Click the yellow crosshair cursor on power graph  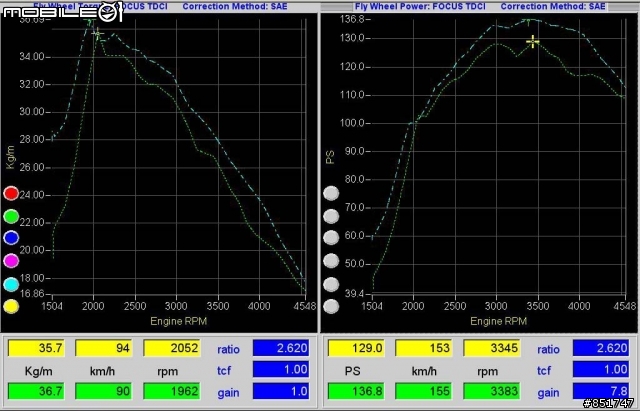tap(532, 41)
